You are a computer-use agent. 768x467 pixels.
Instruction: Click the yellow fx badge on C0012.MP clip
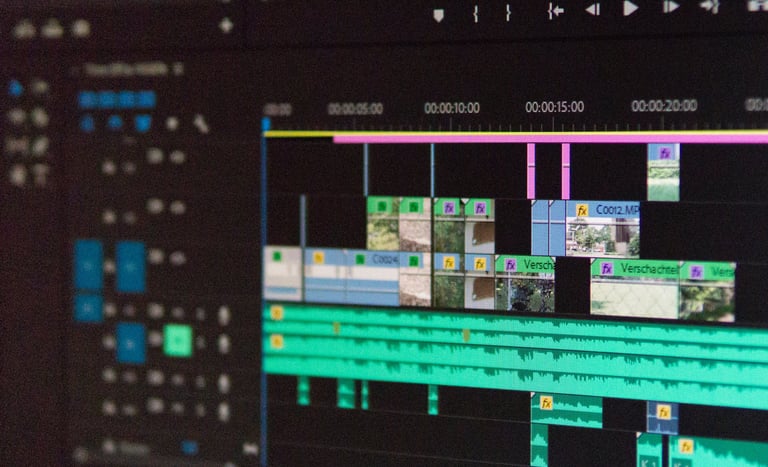coord(582,211)
